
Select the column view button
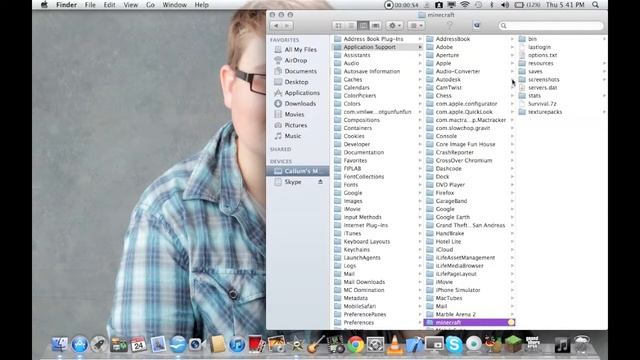(363, 26)
